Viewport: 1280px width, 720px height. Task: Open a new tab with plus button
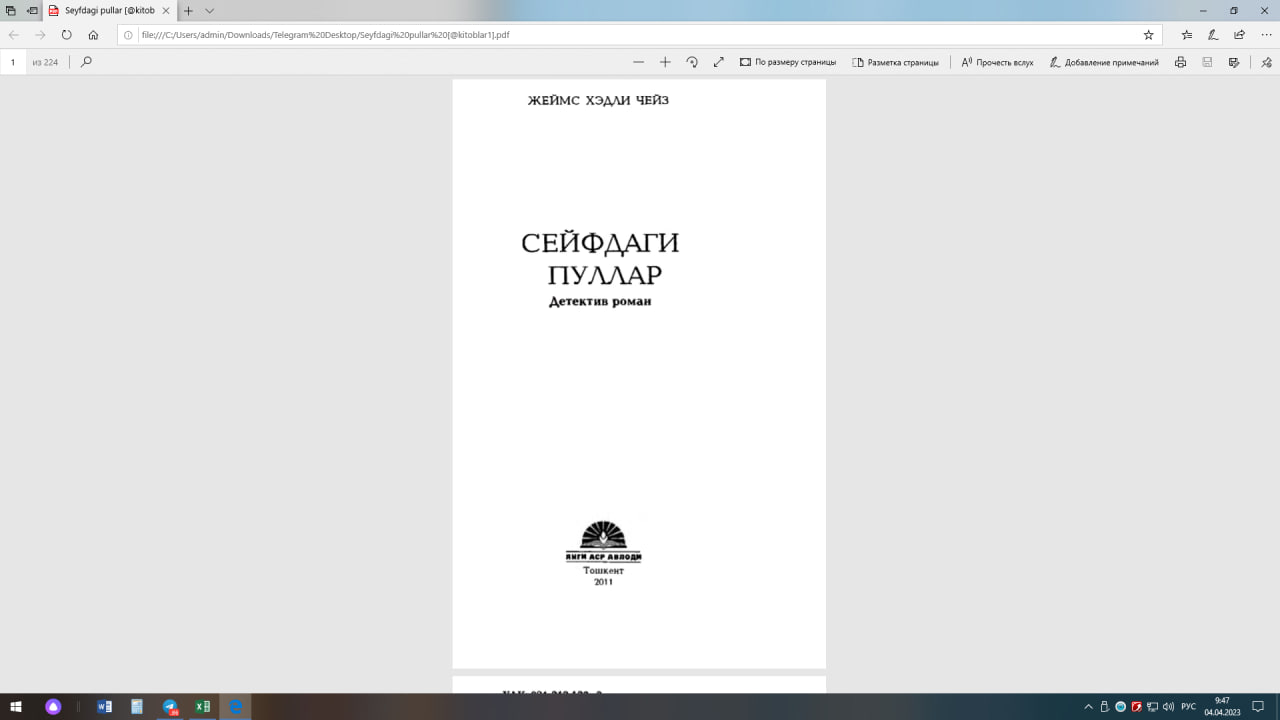[x=188, y=10]
